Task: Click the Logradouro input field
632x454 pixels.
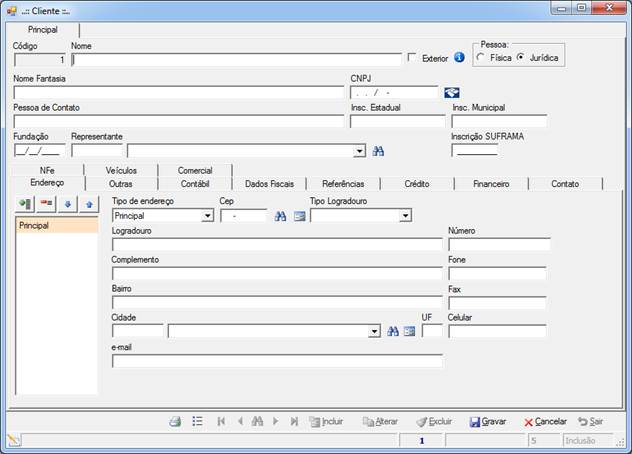Action: 277,244
